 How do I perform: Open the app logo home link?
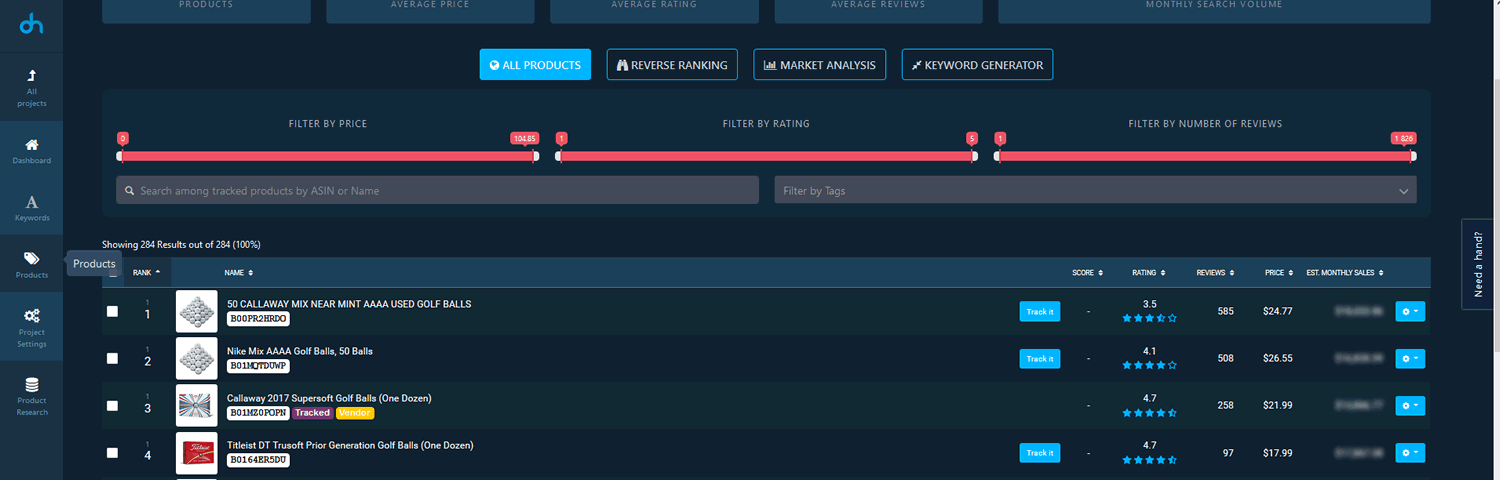click(32, 22)
